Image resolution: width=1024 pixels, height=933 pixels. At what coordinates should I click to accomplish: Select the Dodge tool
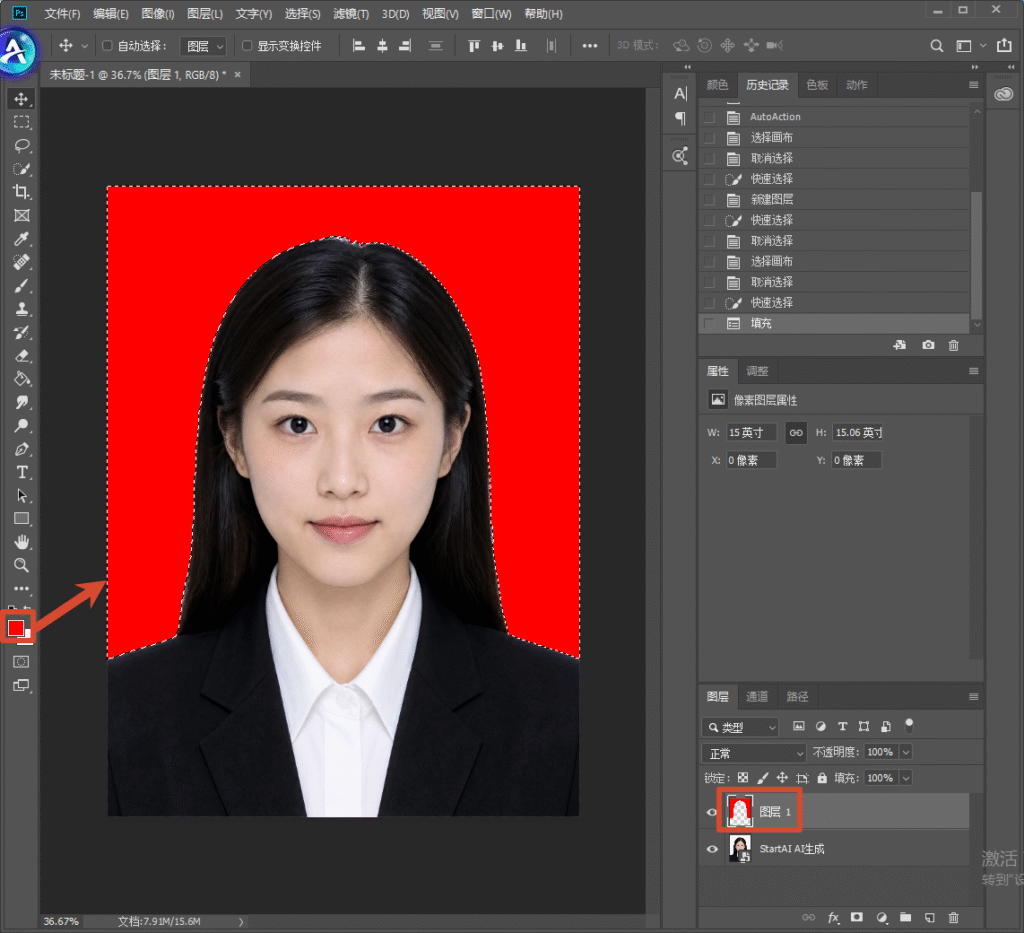22,426
